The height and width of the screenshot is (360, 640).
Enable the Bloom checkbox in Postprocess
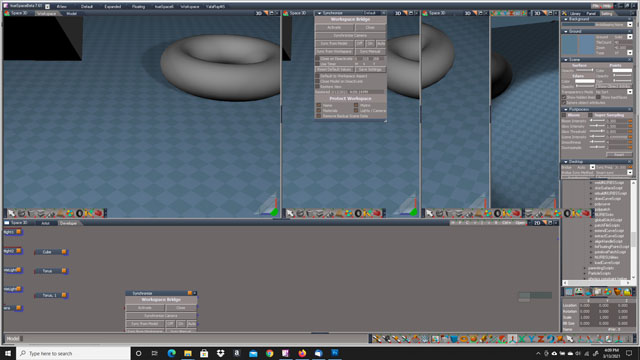click(564, 115)
